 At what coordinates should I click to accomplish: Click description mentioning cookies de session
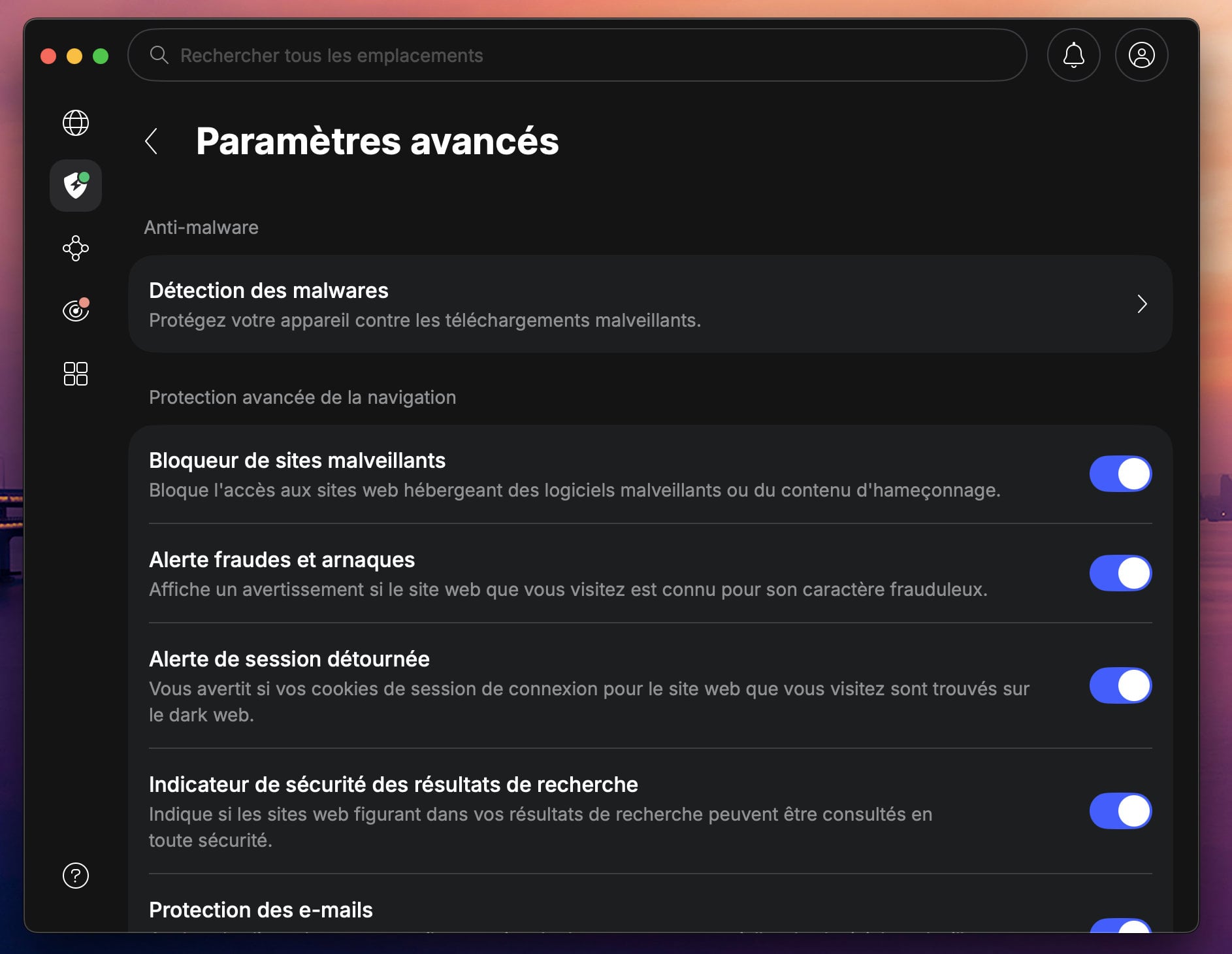click(589, 702)
